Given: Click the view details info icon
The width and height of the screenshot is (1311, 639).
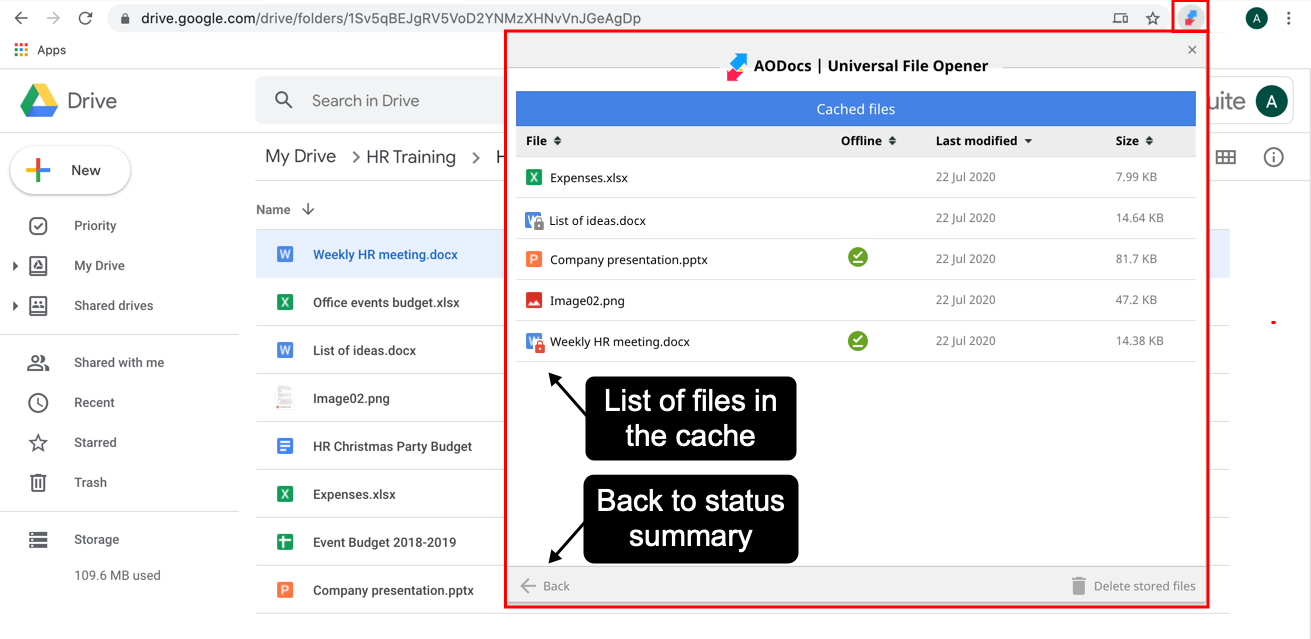Looking at the screenshot, I should coord(1273,157).
